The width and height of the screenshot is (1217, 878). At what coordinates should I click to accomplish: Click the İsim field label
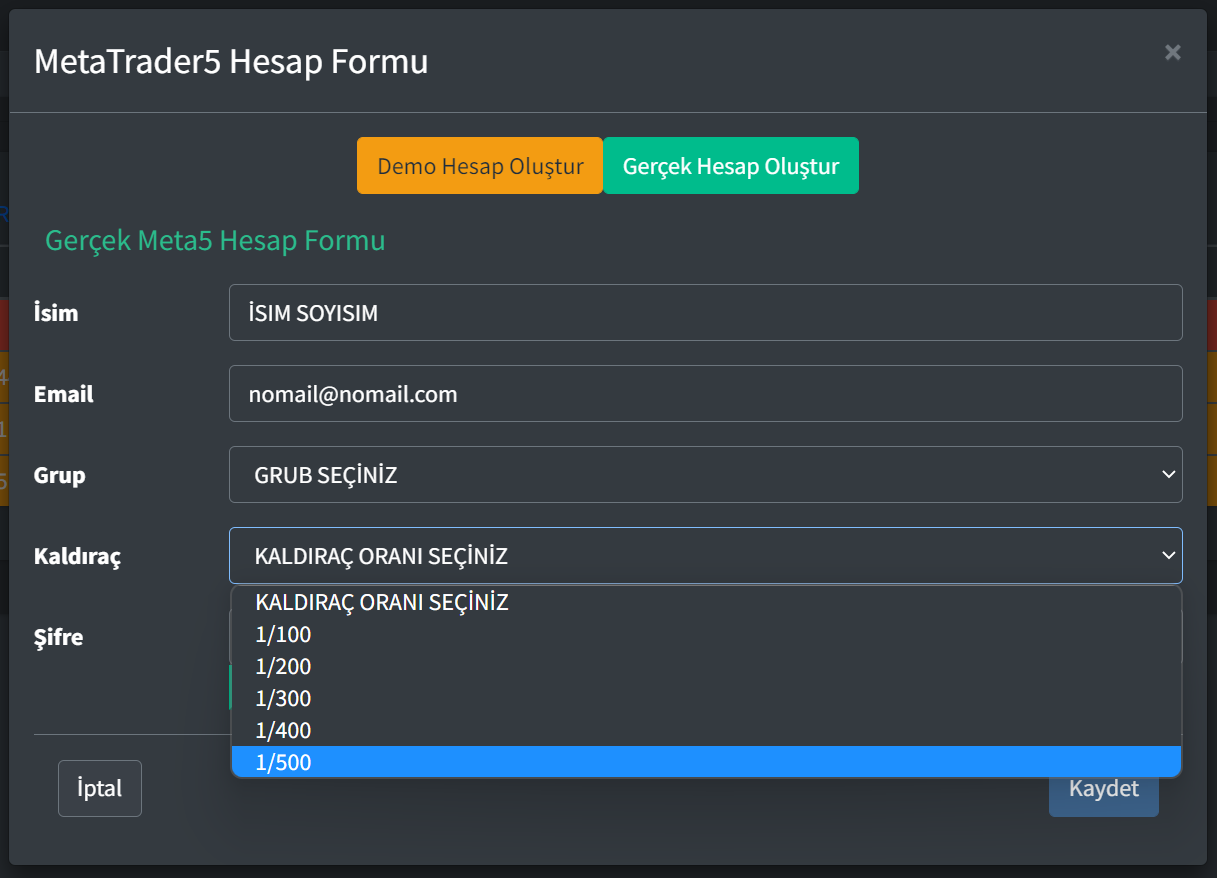click(x=56, y=313)
